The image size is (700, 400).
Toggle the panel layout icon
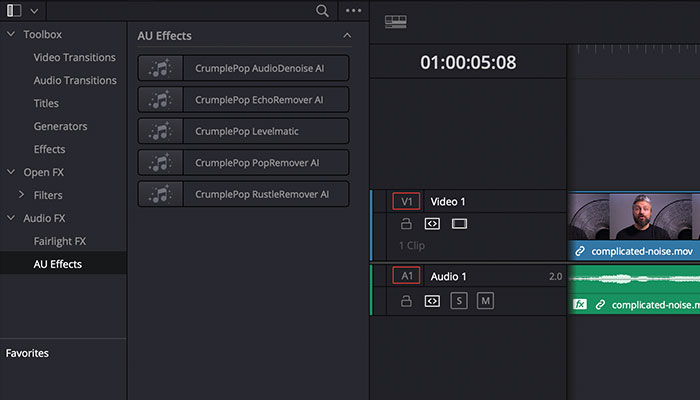coord(14,10)
